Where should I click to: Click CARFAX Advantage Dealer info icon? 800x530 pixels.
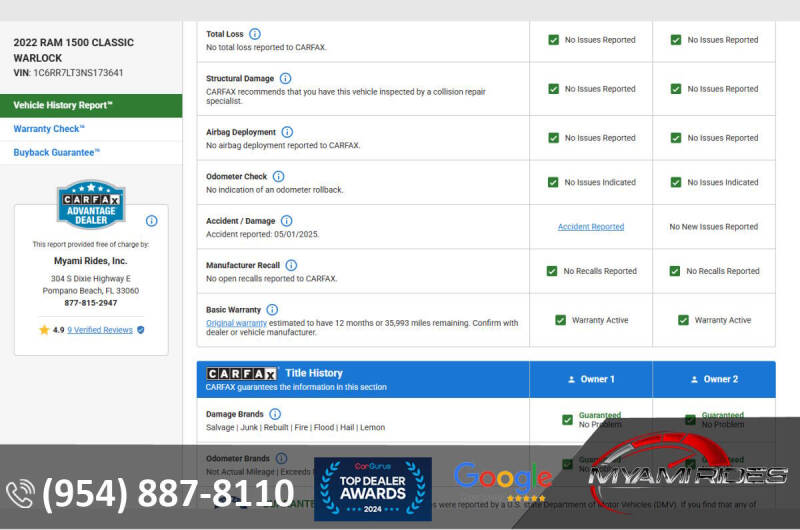point(151,221)
